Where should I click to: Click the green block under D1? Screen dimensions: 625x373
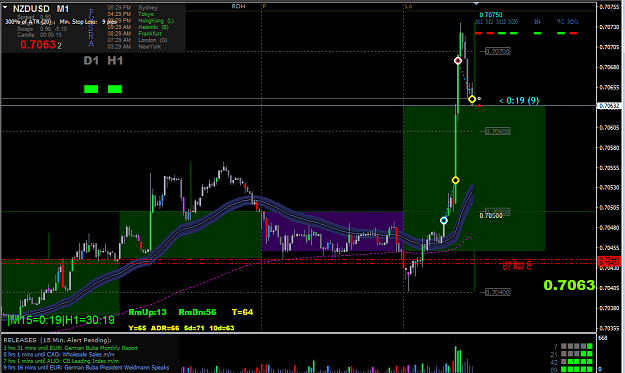click(91, 89)
